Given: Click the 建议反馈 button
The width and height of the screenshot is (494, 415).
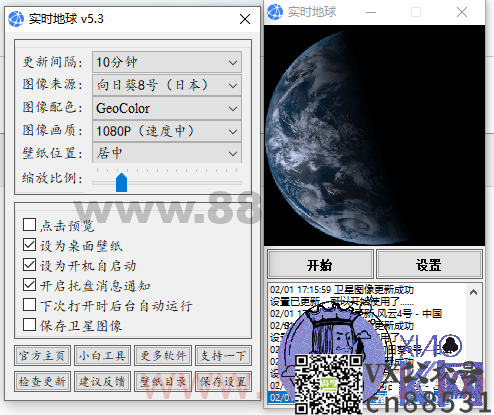Looking at the screenshot, I should [x=102, y=381].
